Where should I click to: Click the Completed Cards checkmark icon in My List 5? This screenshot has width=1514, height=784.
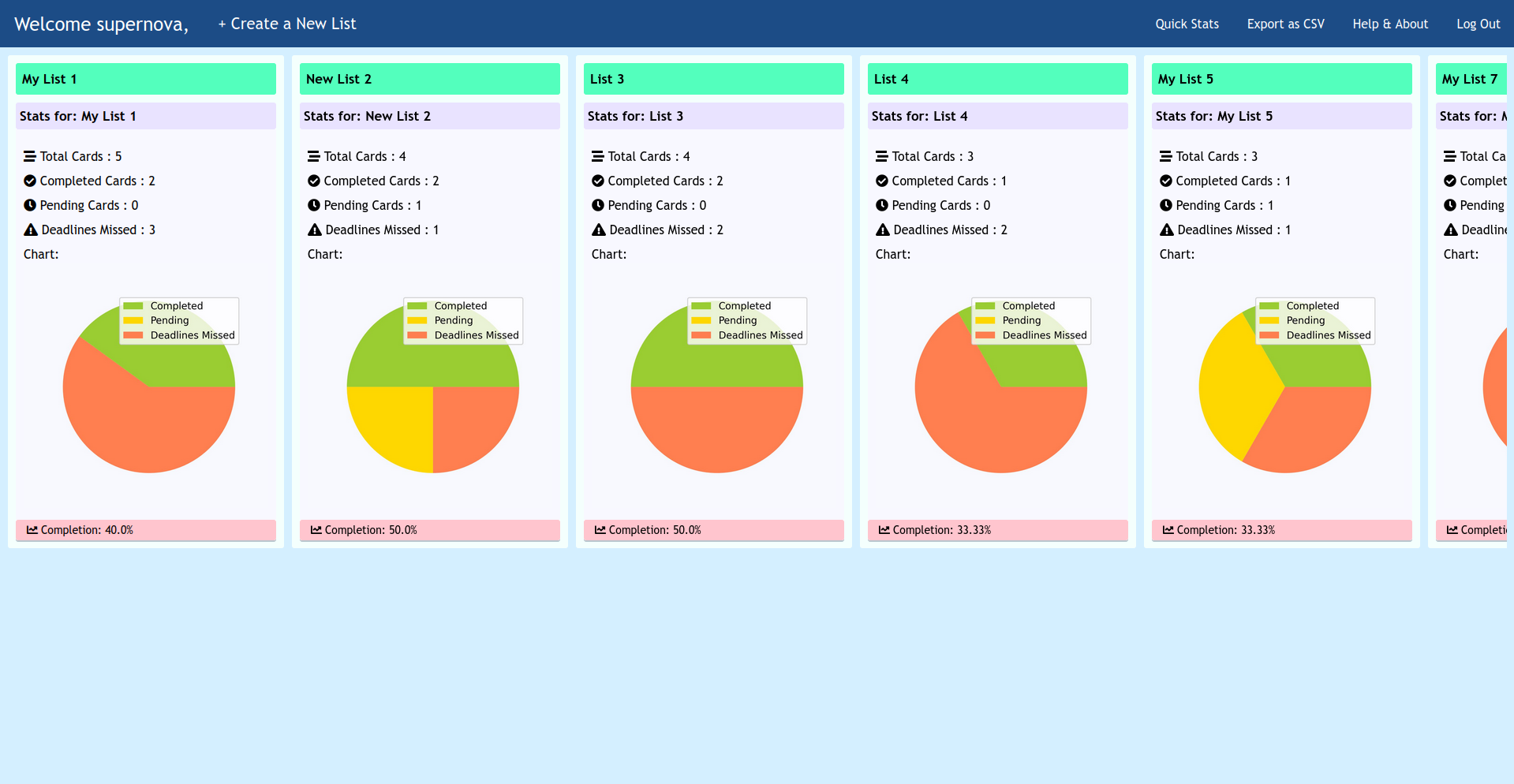(1166, 181)
